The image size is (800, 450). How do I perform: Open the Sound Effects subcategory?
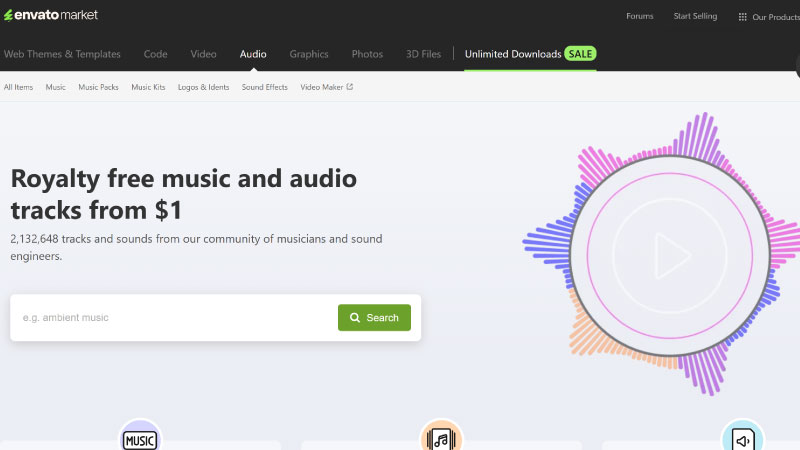pos(265,87)
